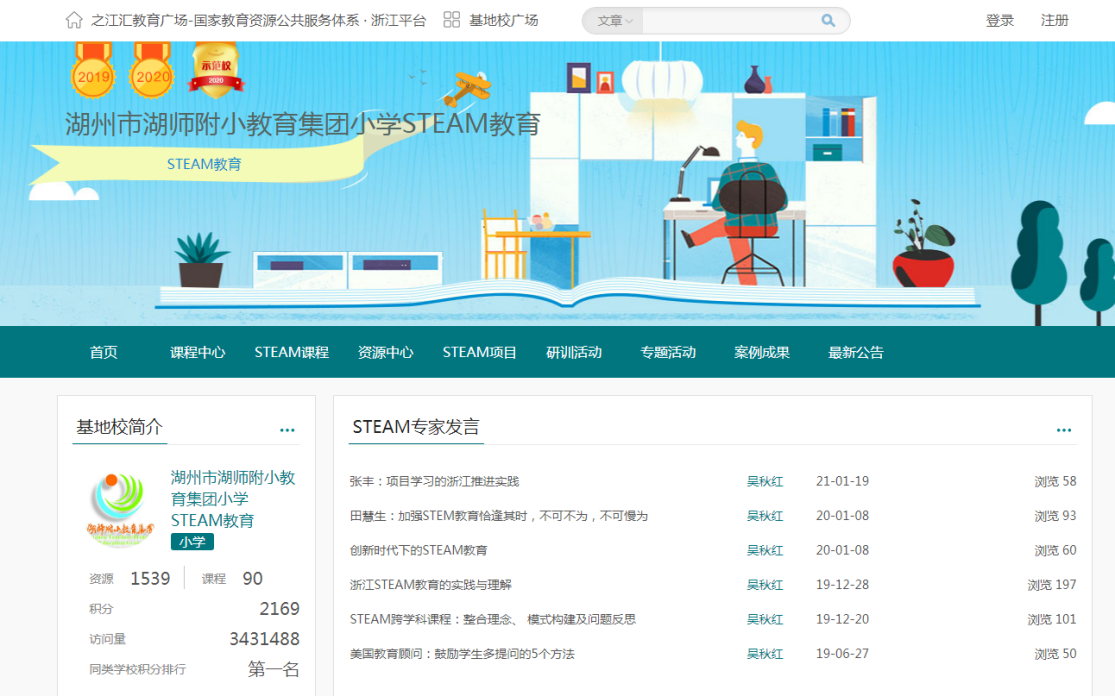Open article 创新时代下的STEAM教育
This screenshot has height=696, width=1115.
[x=418, y=550]
